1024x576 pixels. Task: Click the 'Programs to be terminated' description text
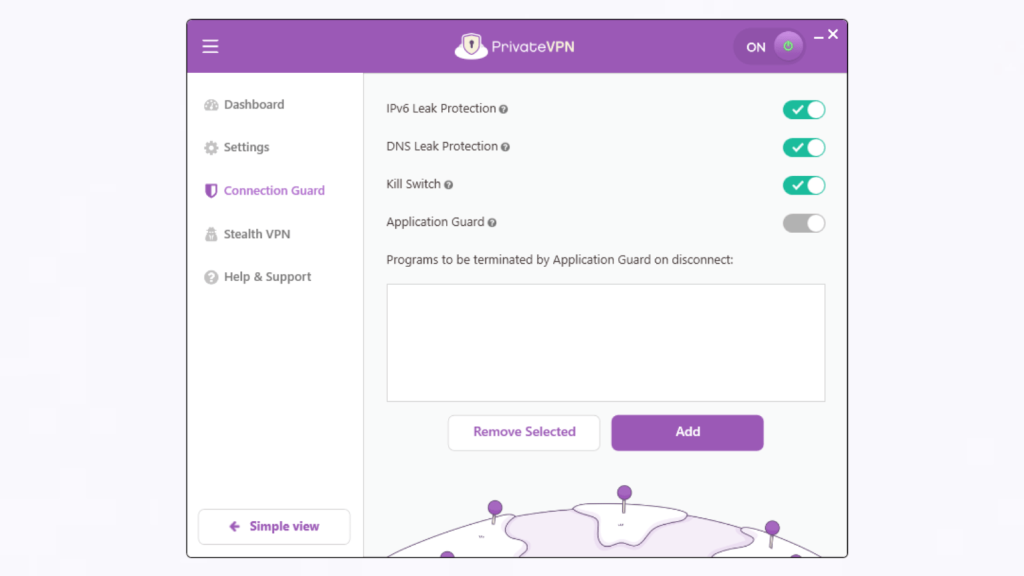[560, 260]
